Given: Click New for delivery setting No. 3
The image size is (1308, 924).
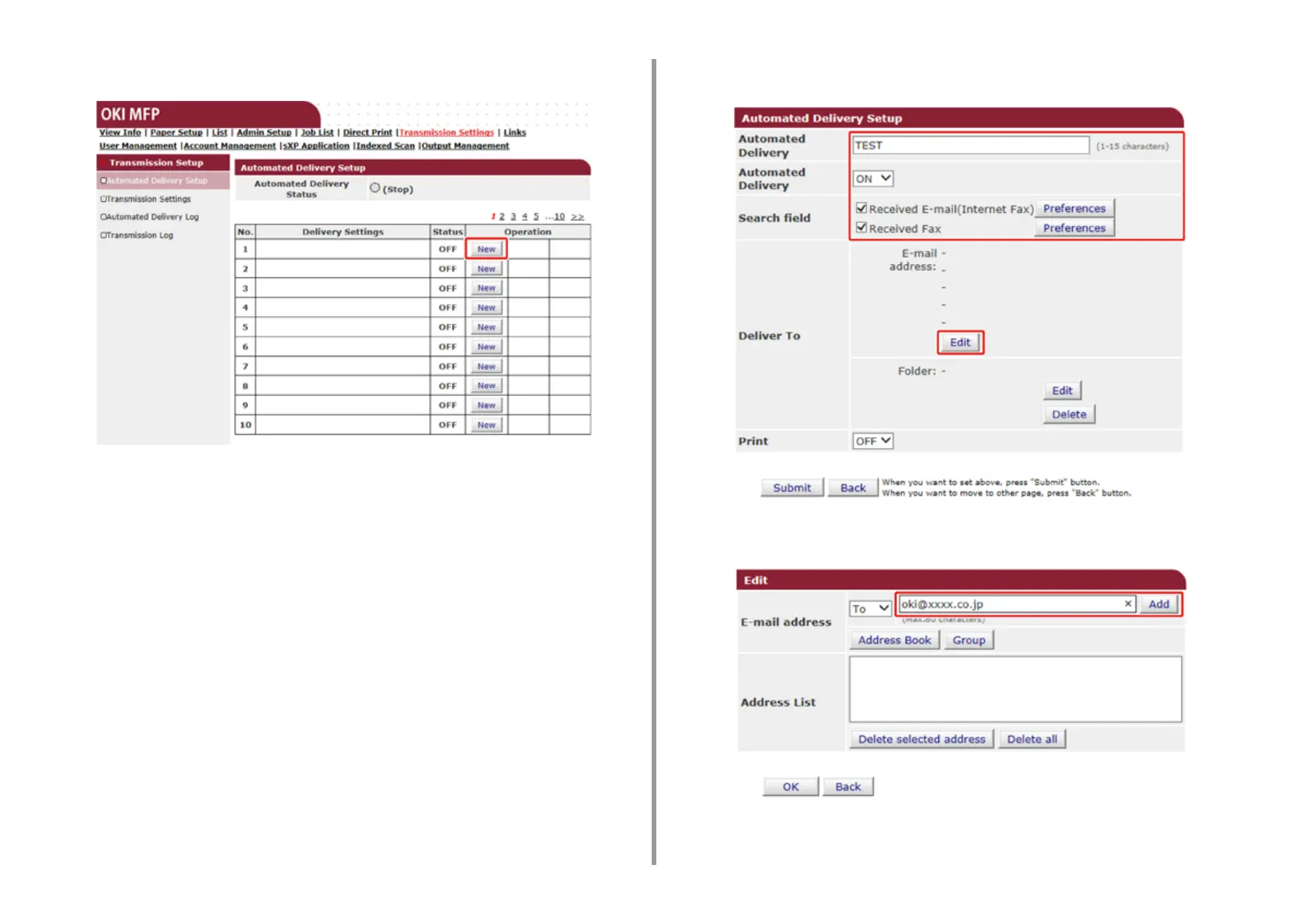Looking at the screenshot, I should [486, 288].
